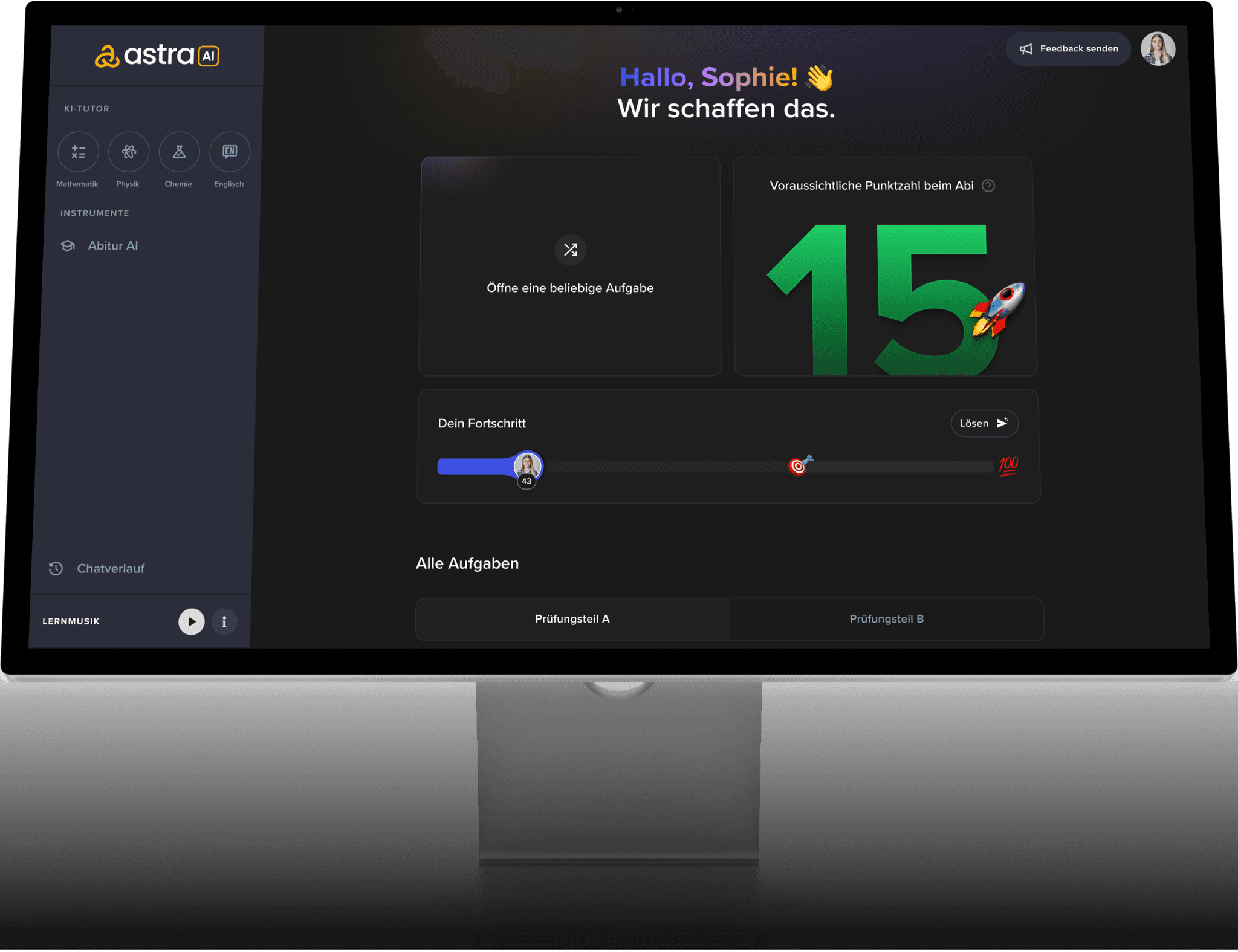Play the Lernmusik study music

(192, 621)
